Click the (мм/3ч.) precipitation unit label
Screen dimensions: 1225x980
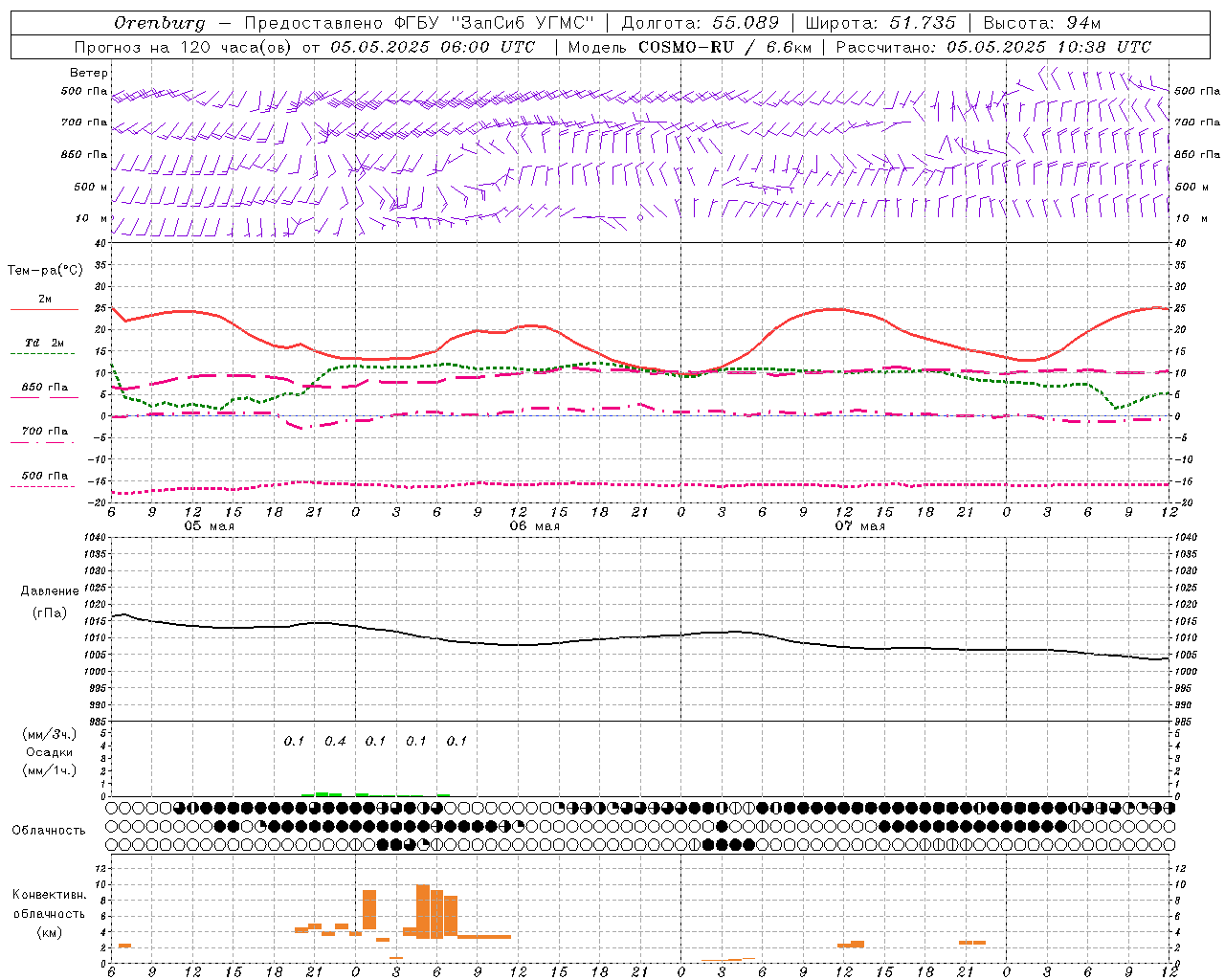click(x=50, y=734)
